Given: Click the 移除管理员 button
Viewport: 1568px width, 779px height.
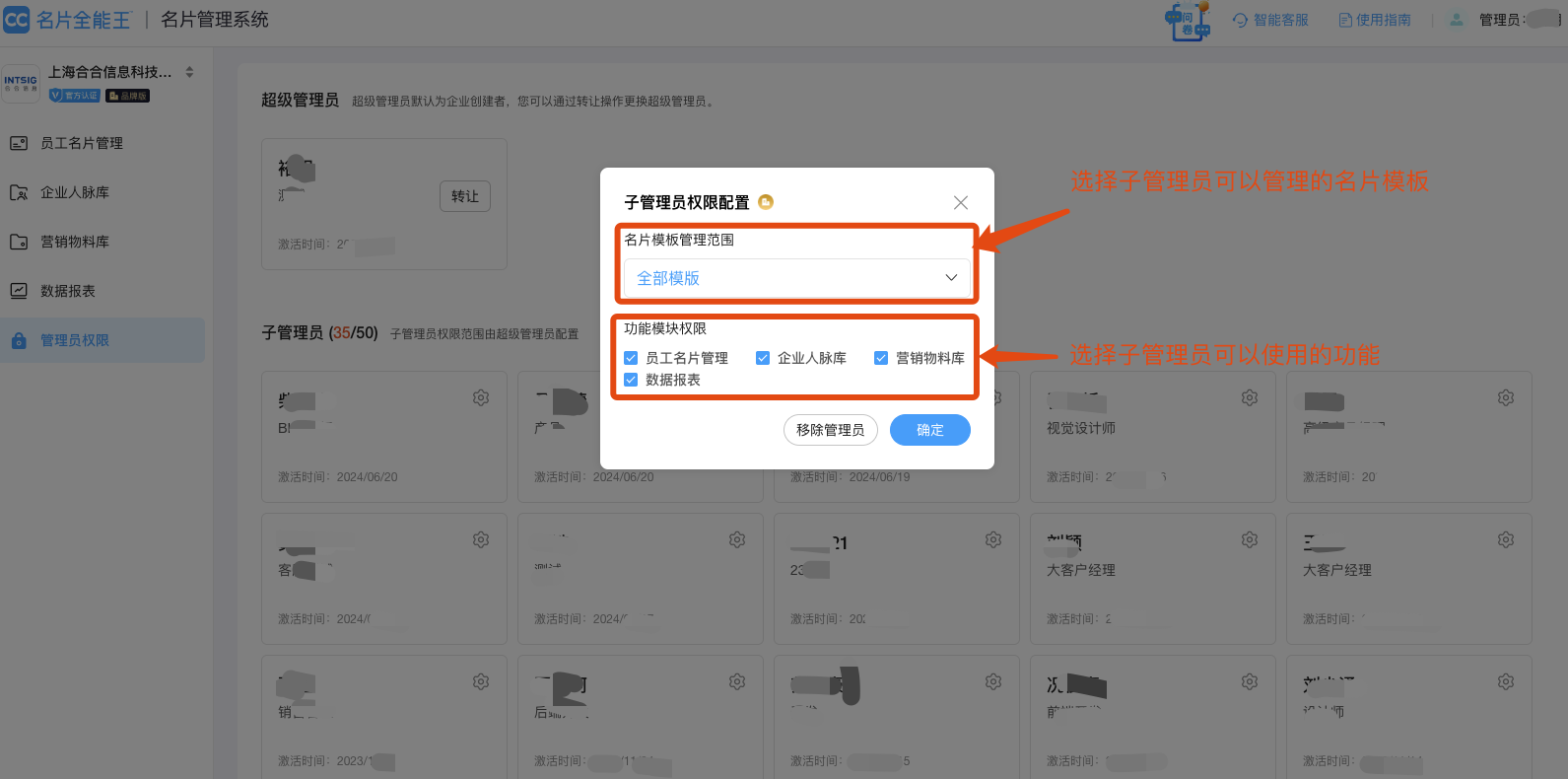Looking at the screenshot, I should pos(830,430).
